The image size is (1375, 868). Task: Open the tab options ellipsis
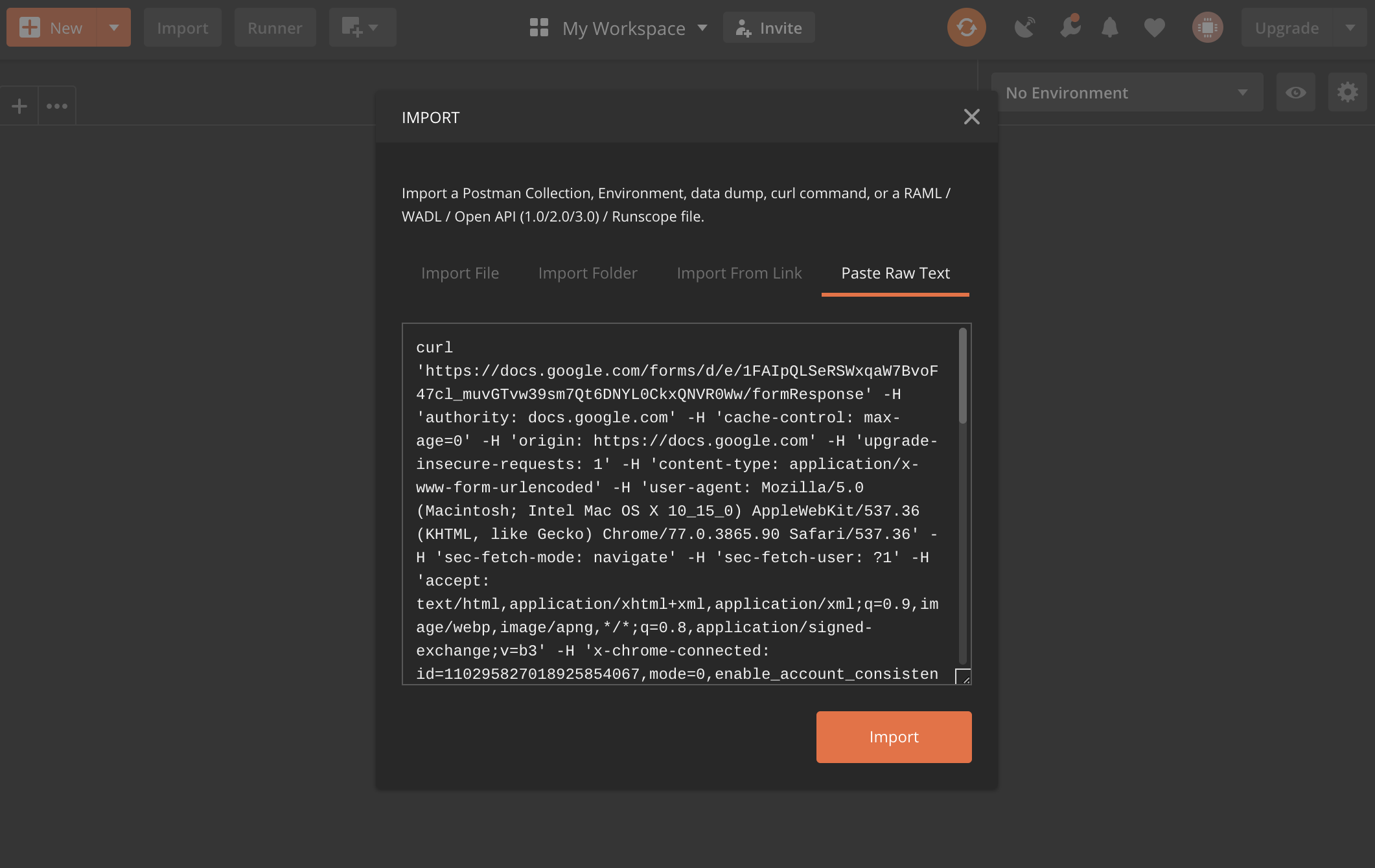pos(57,106)
